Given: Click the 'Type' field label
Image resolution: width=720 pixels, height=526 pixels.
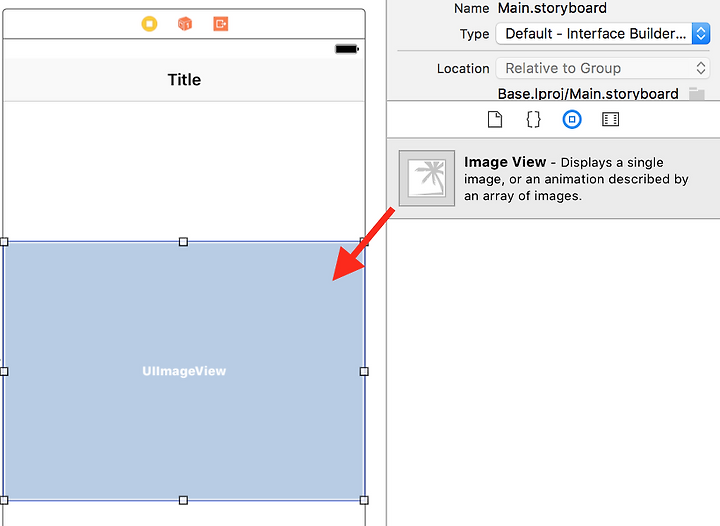Looking at the screenshot, I should 474,34.
